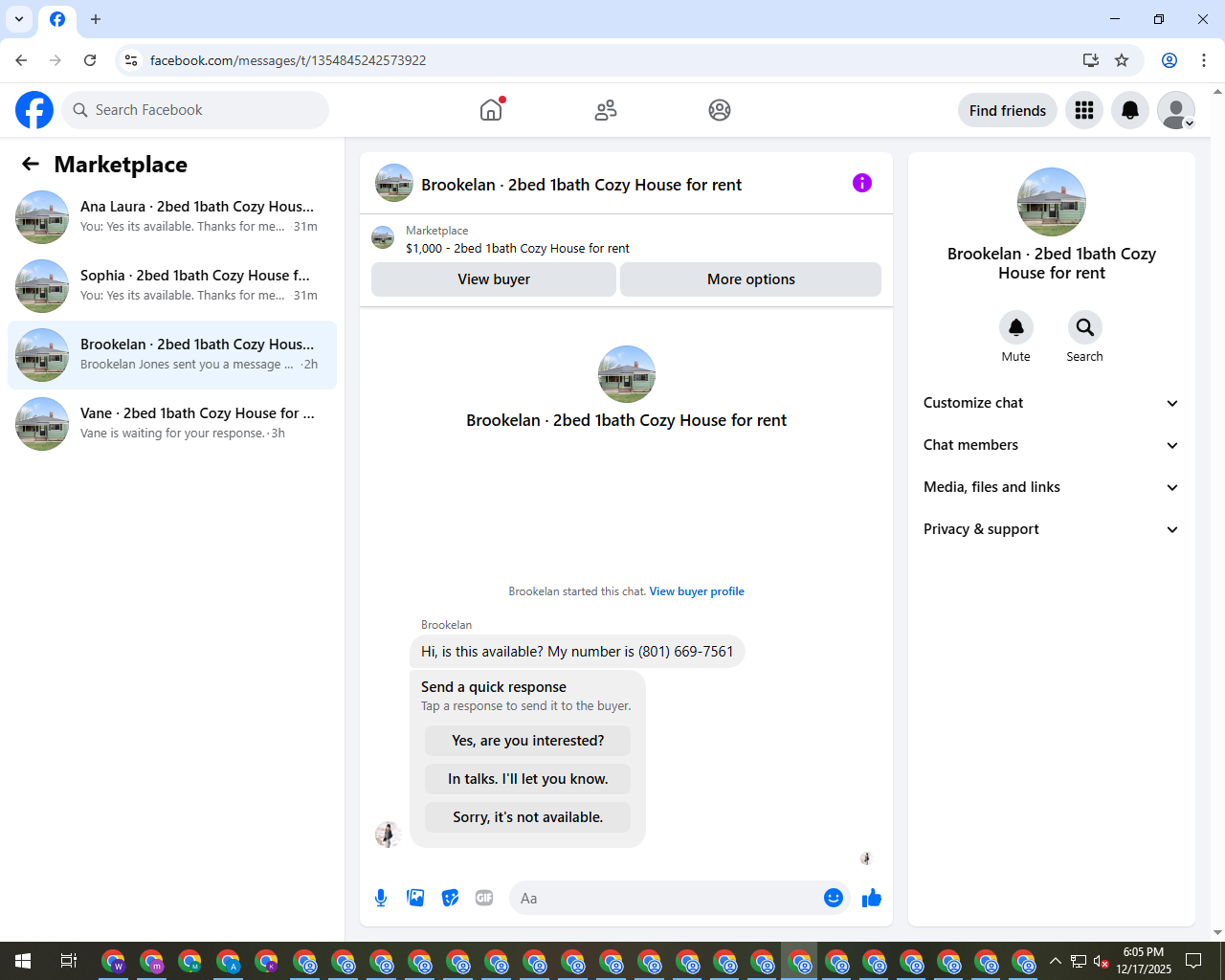Screen dimensions: 1225x980
Task: Click the large house photo in right panel
Action: click(1052, 202)
